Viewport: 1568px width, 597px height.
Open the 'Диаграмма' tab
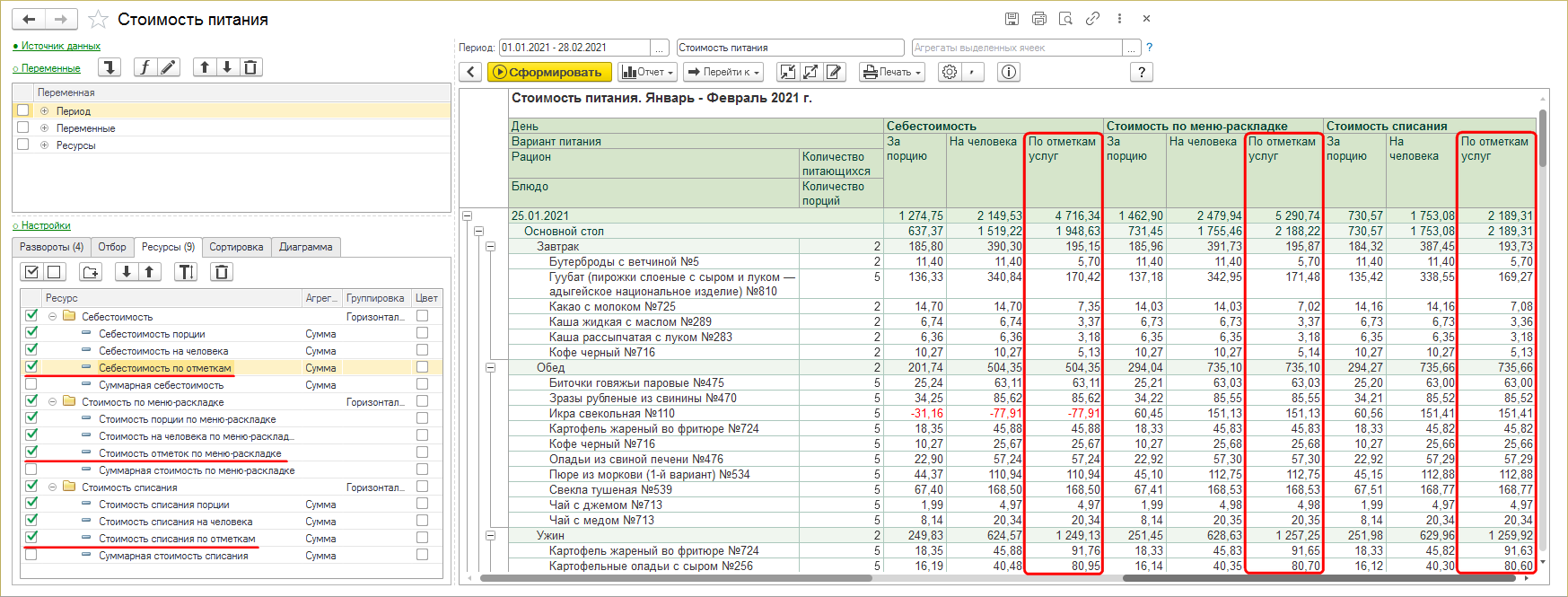click(x=305, y=247)
